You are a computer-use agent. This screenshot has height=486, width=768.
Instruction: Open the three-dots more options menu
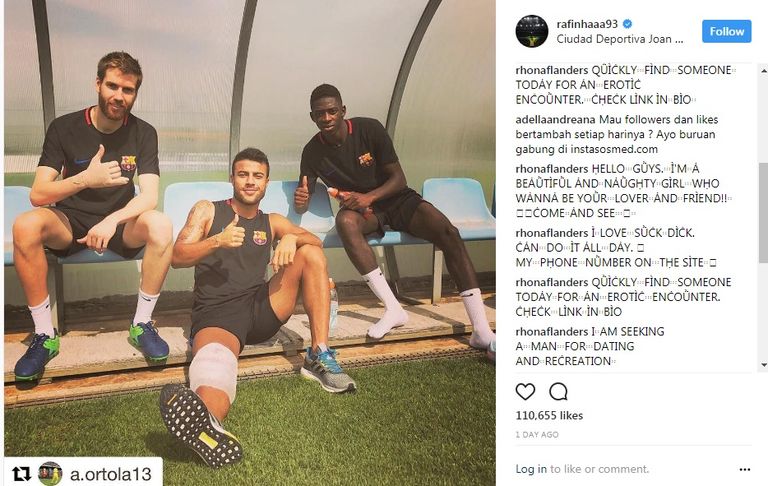point(744,469)
